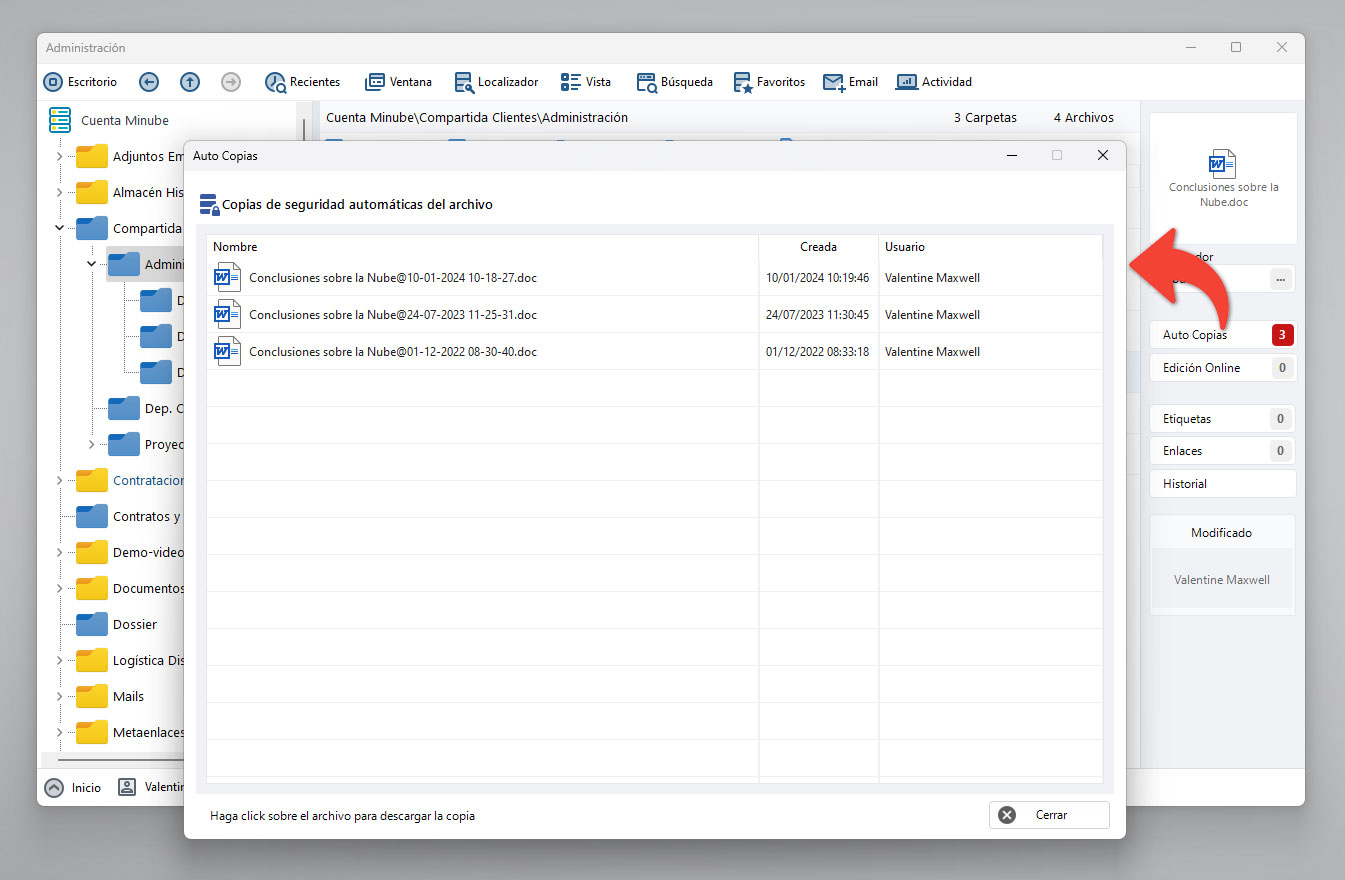Image resolution: width=1345 pixels, height=880 pixels.
Task: Click Valentine Maxwell under Modificado
Action: tap(1222, 580)
